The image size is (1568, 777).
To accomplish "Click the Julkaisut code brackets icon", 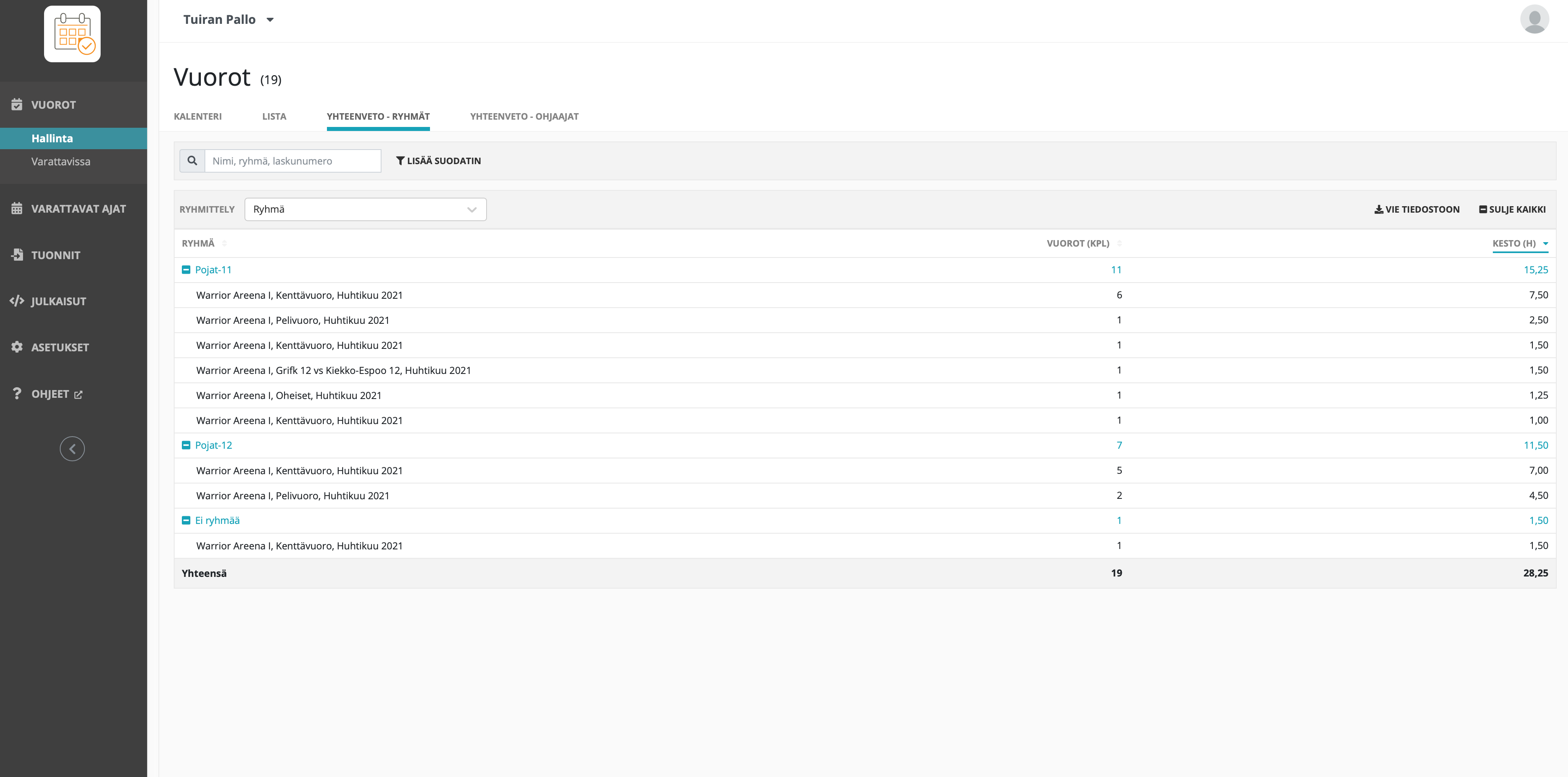I will 17,302.
